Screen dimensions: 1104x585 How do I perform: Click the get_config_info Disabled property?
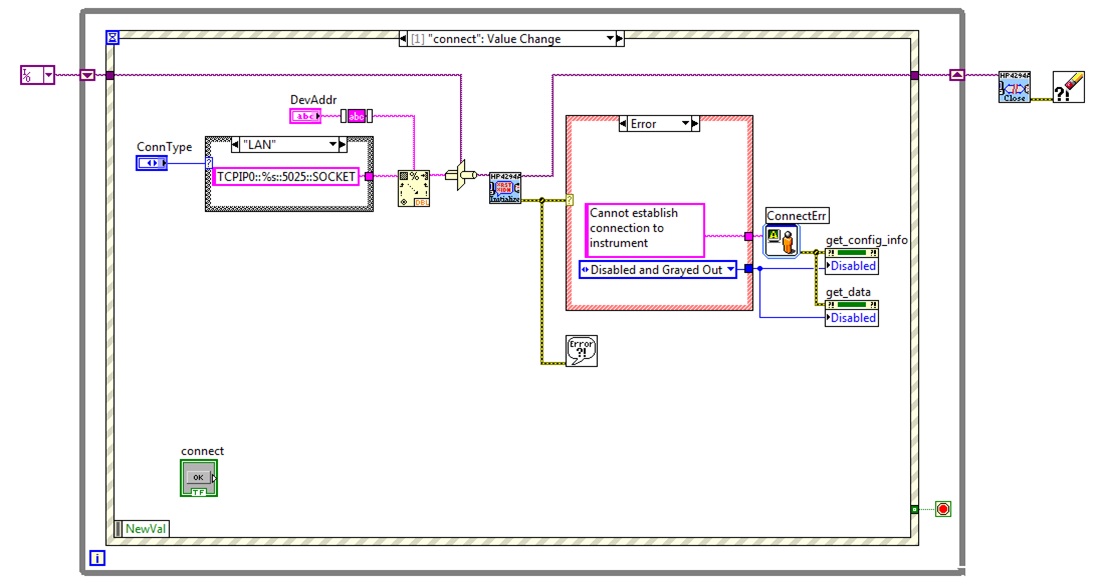click(x=852, y=266)
